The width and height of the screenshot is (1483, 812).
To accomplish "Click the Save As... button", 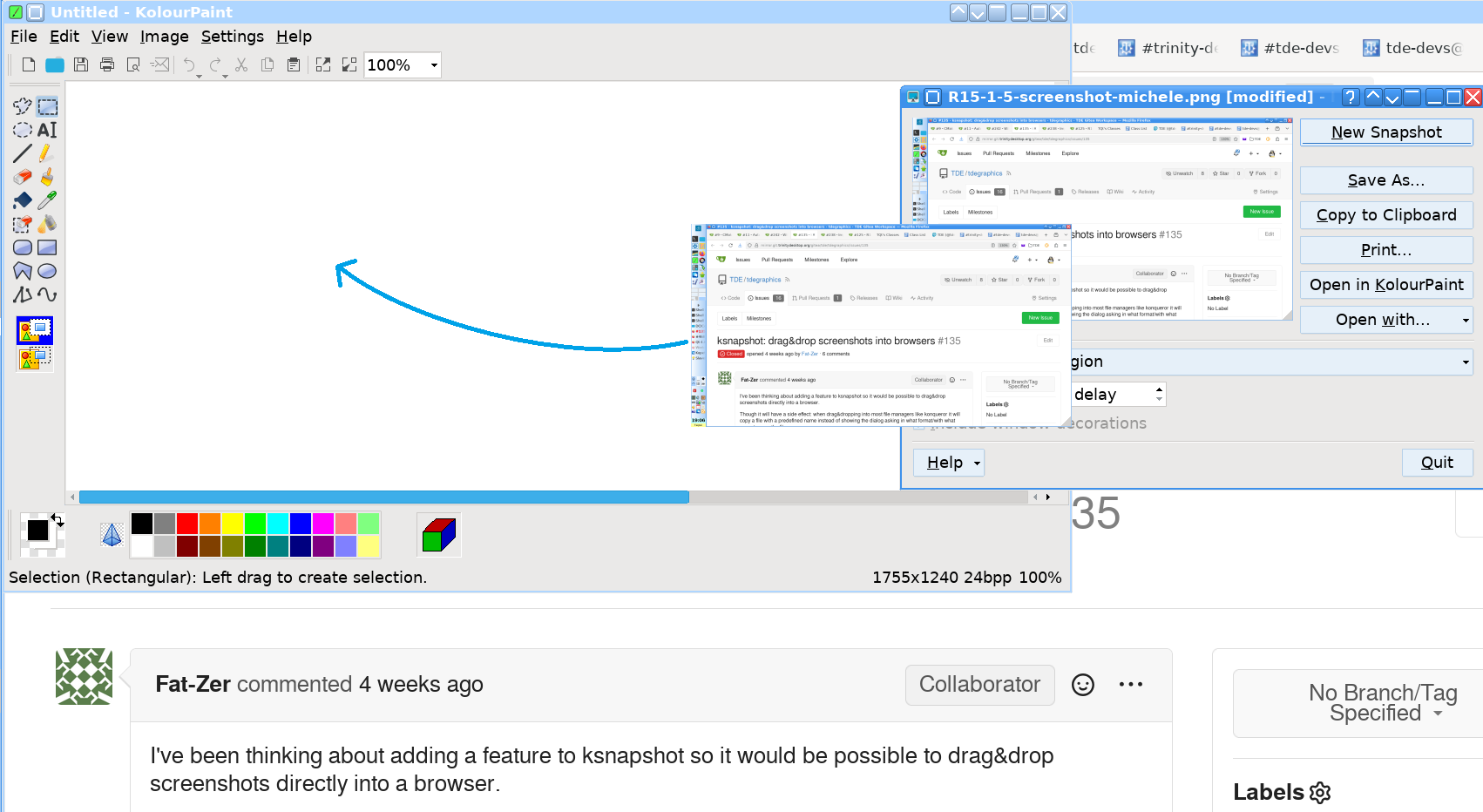I will pos(1386,180).
